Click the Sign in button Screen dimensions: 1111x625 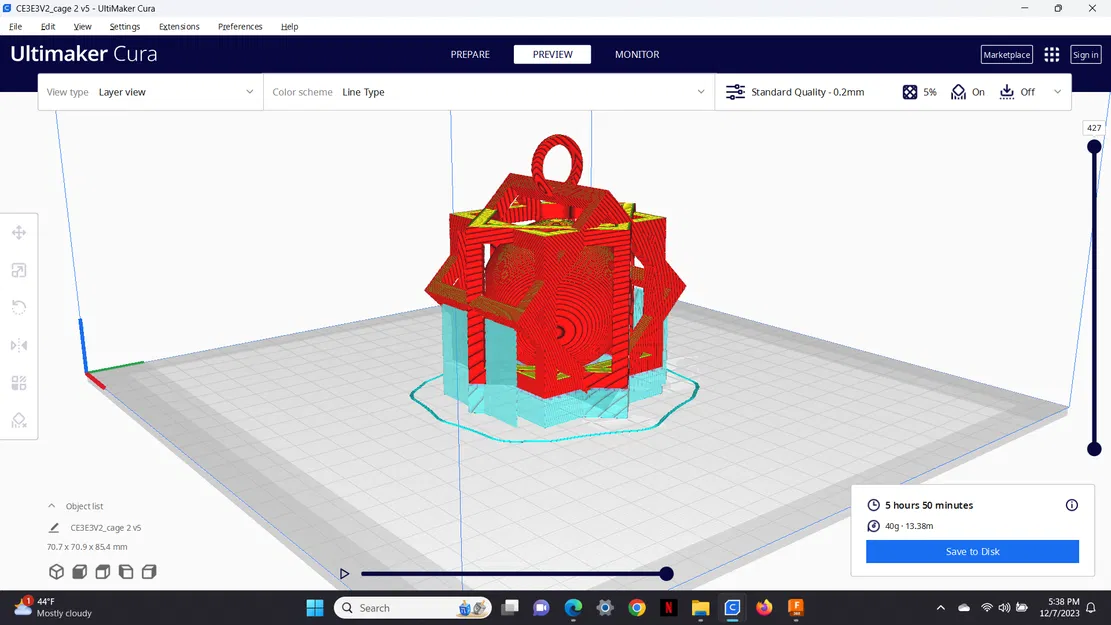[x=1085, y=55]
